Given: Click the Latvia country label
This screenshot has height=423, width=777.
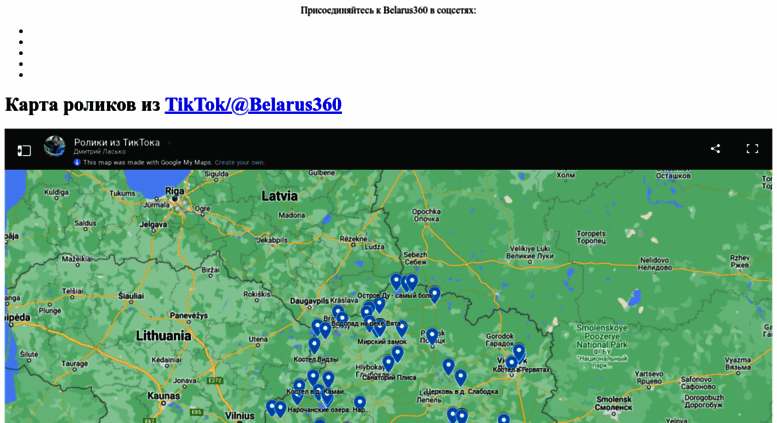Looking at the screenshot, I should (279, 196).
